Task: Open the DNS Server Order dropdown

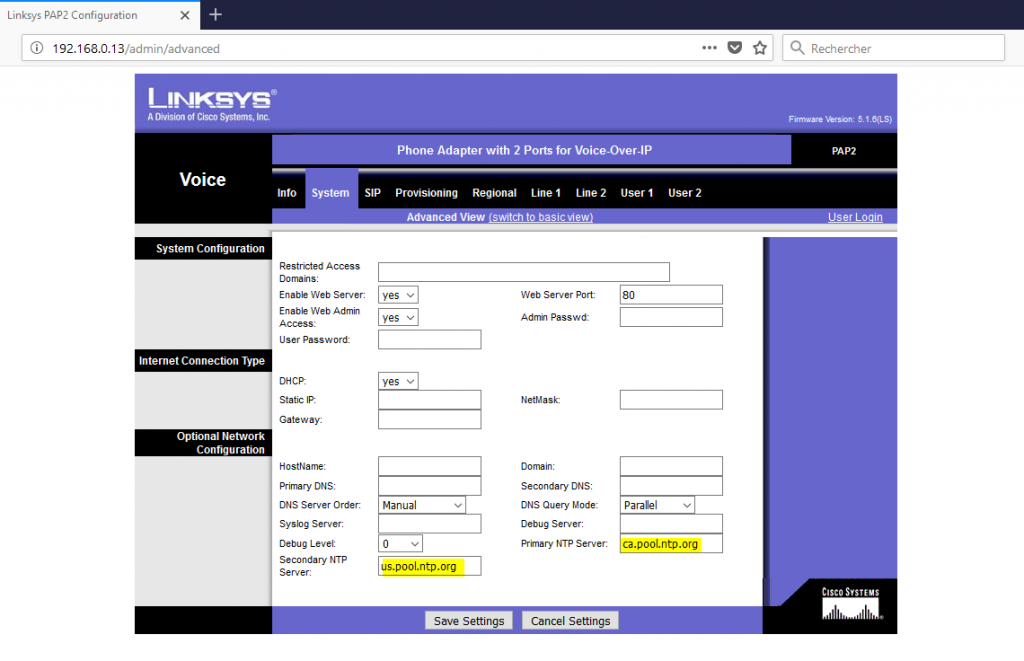Action: pos(421,504)
